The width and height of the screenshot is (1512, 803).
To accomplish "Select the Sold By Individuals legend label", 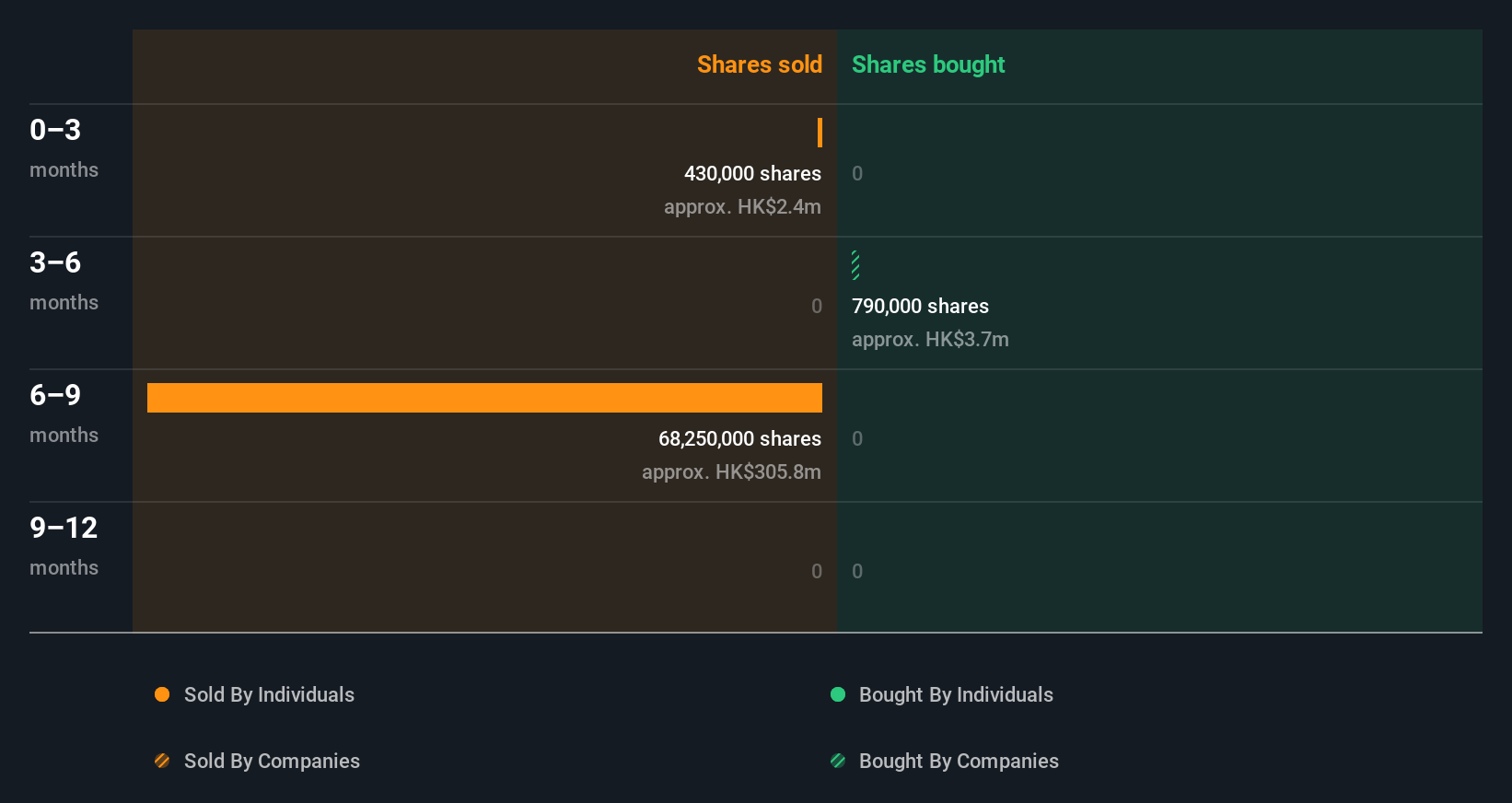I will (x=269, y=695).
